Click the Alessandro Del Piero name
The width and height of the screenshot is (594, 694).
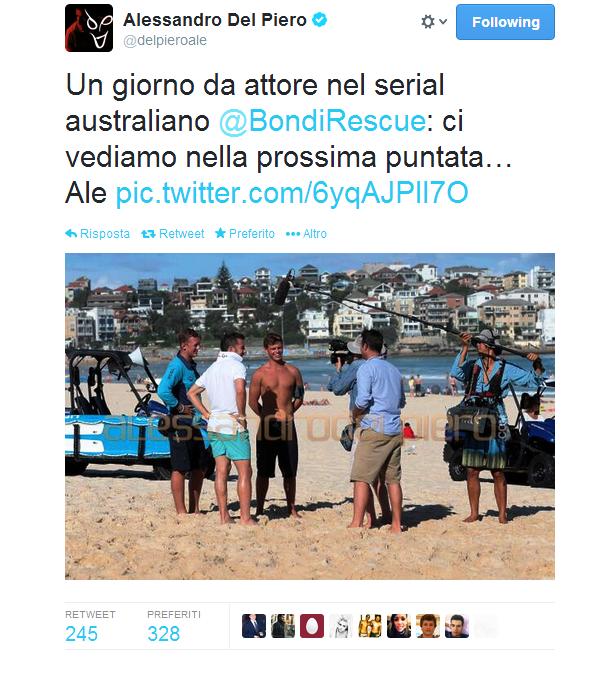click(215, 20)
